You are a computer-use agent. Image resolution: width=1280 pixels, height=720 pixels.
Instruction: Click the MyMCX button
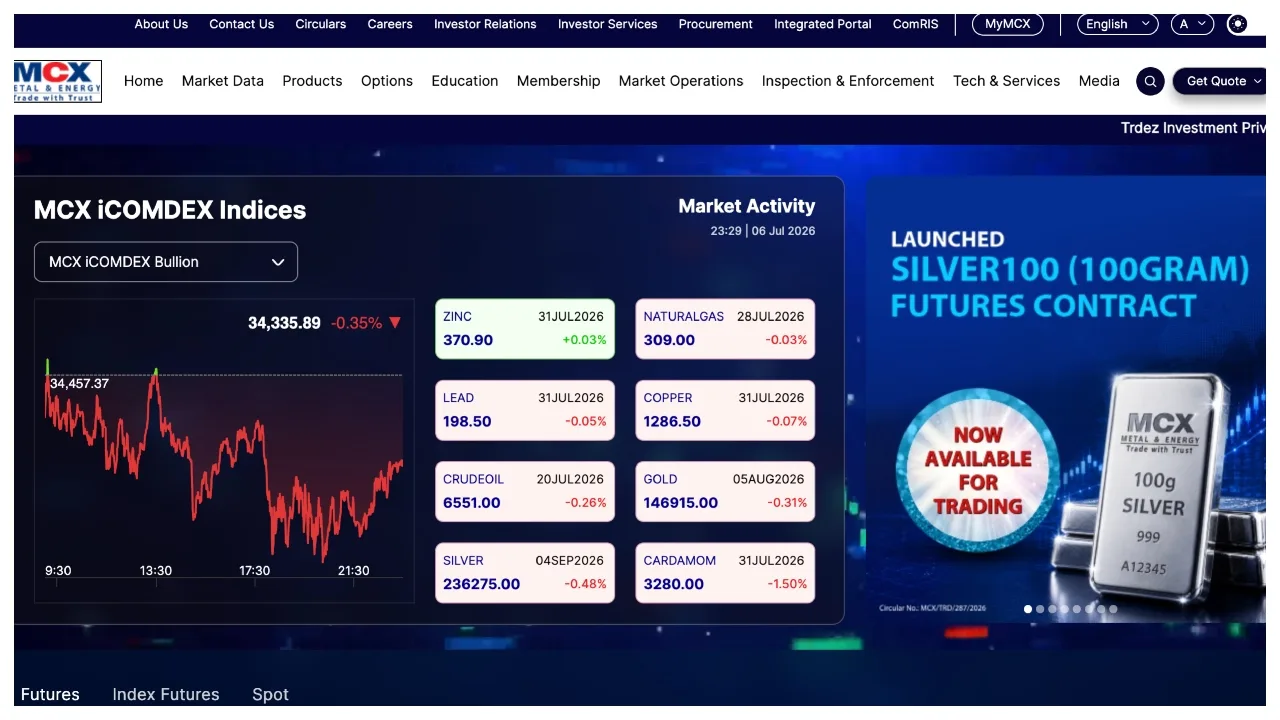(1008, 24)
